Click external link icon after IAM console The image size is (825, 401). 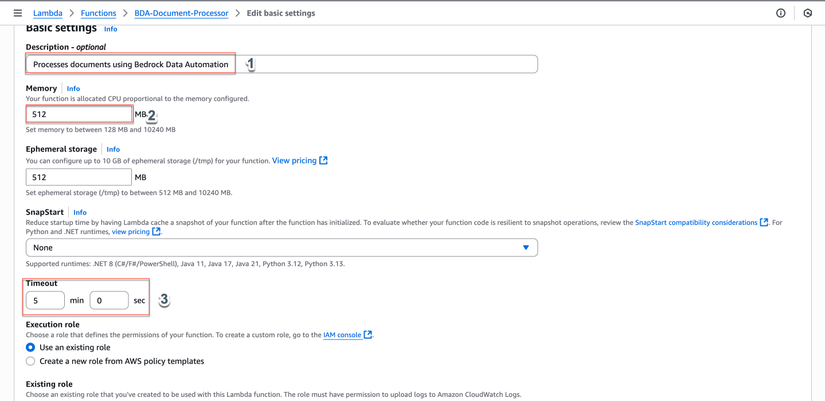pyautogui.click(x=368, y=335)
